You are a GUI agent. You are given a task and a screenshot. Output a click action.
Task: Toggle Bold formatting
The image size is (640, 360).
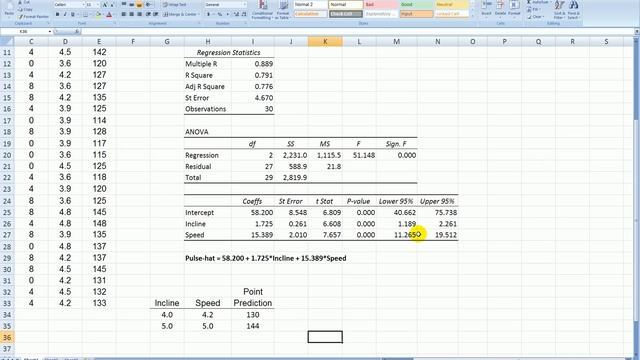coord(57,14)
